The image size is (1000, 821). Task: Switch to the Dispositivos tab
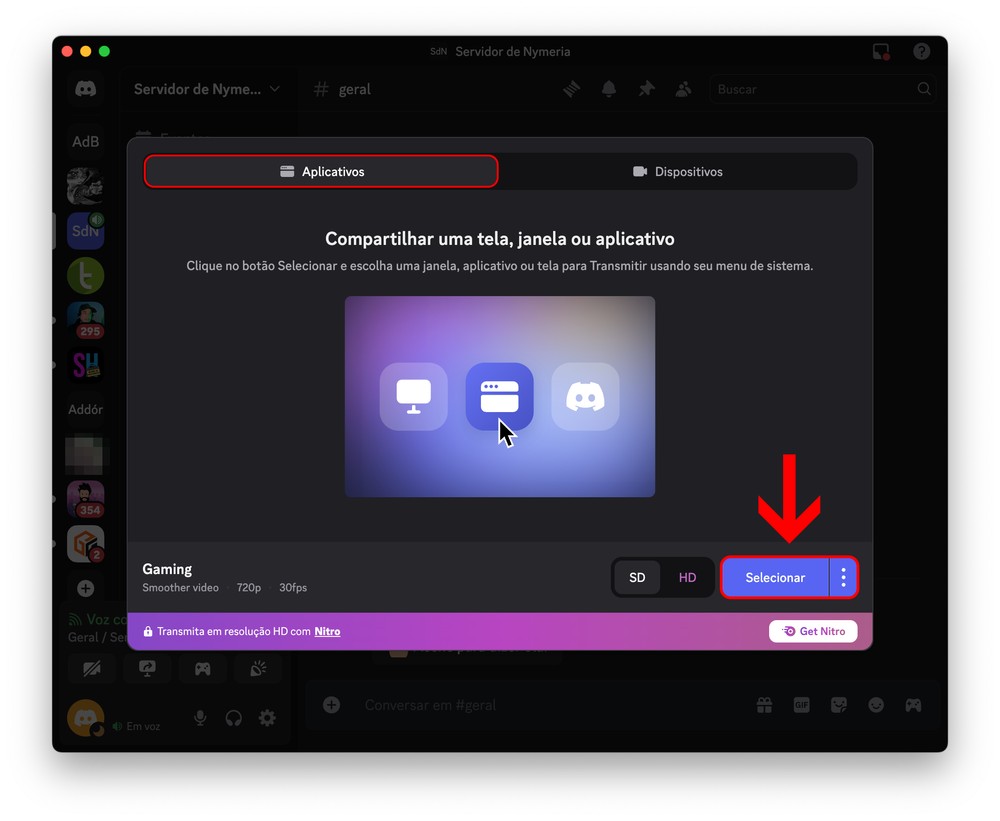click(677, 172)
